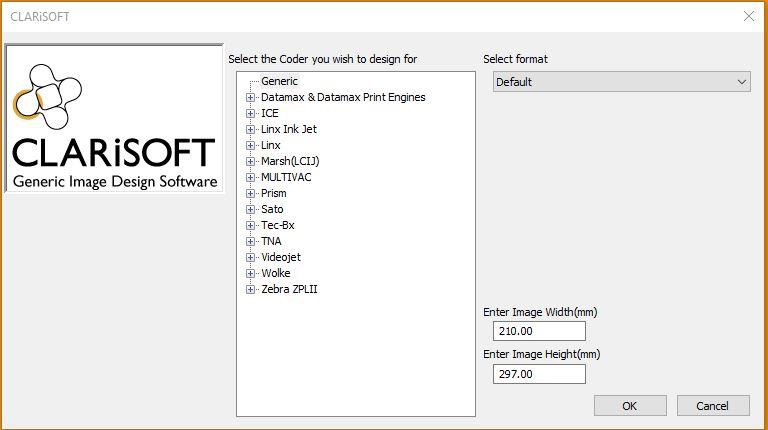
Task: Confirm with the OK button
Action: (629, 406)
